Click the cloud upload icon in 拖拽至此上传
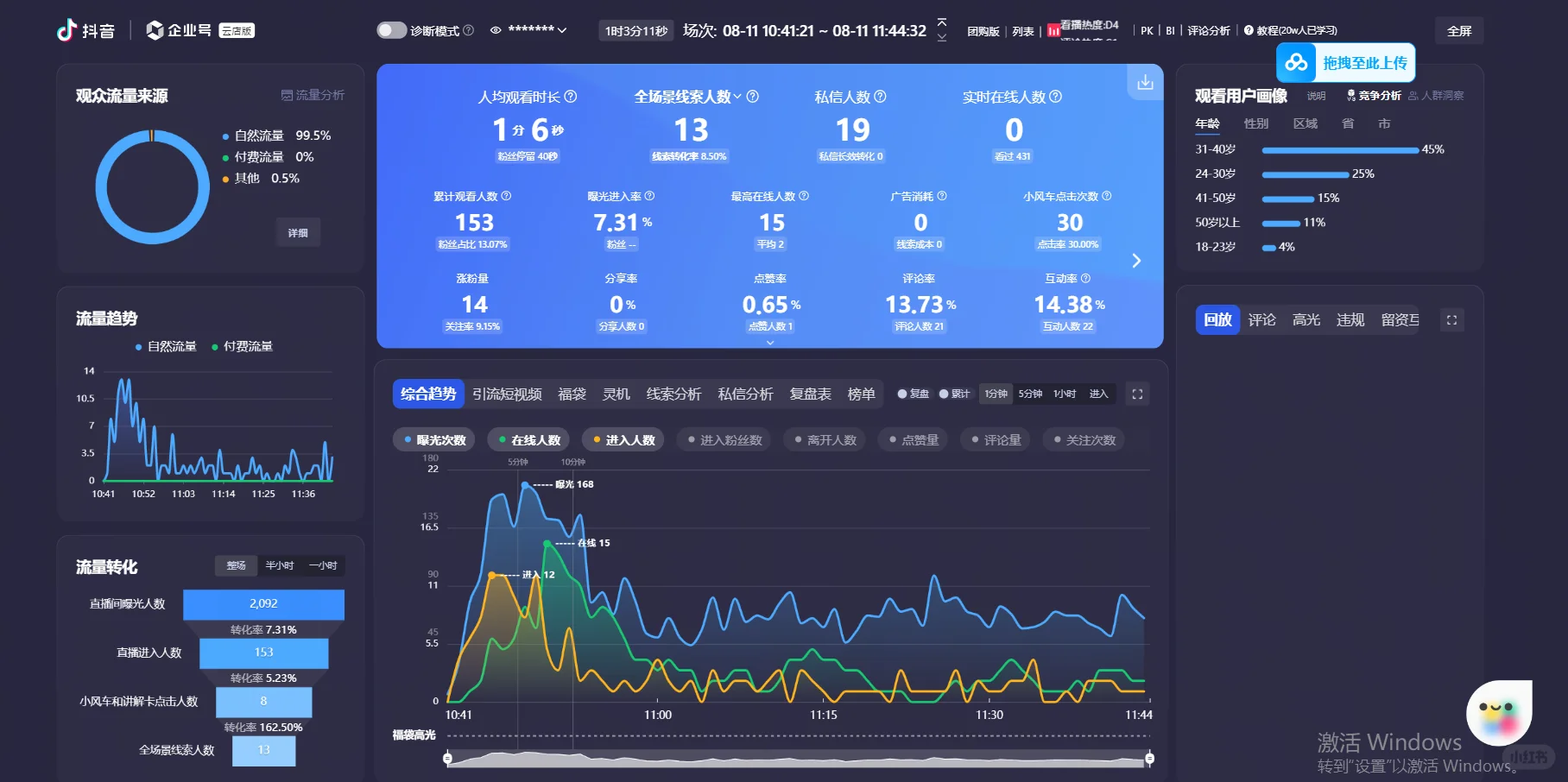The image size is (1568, 782). [x=1296, y=62]
